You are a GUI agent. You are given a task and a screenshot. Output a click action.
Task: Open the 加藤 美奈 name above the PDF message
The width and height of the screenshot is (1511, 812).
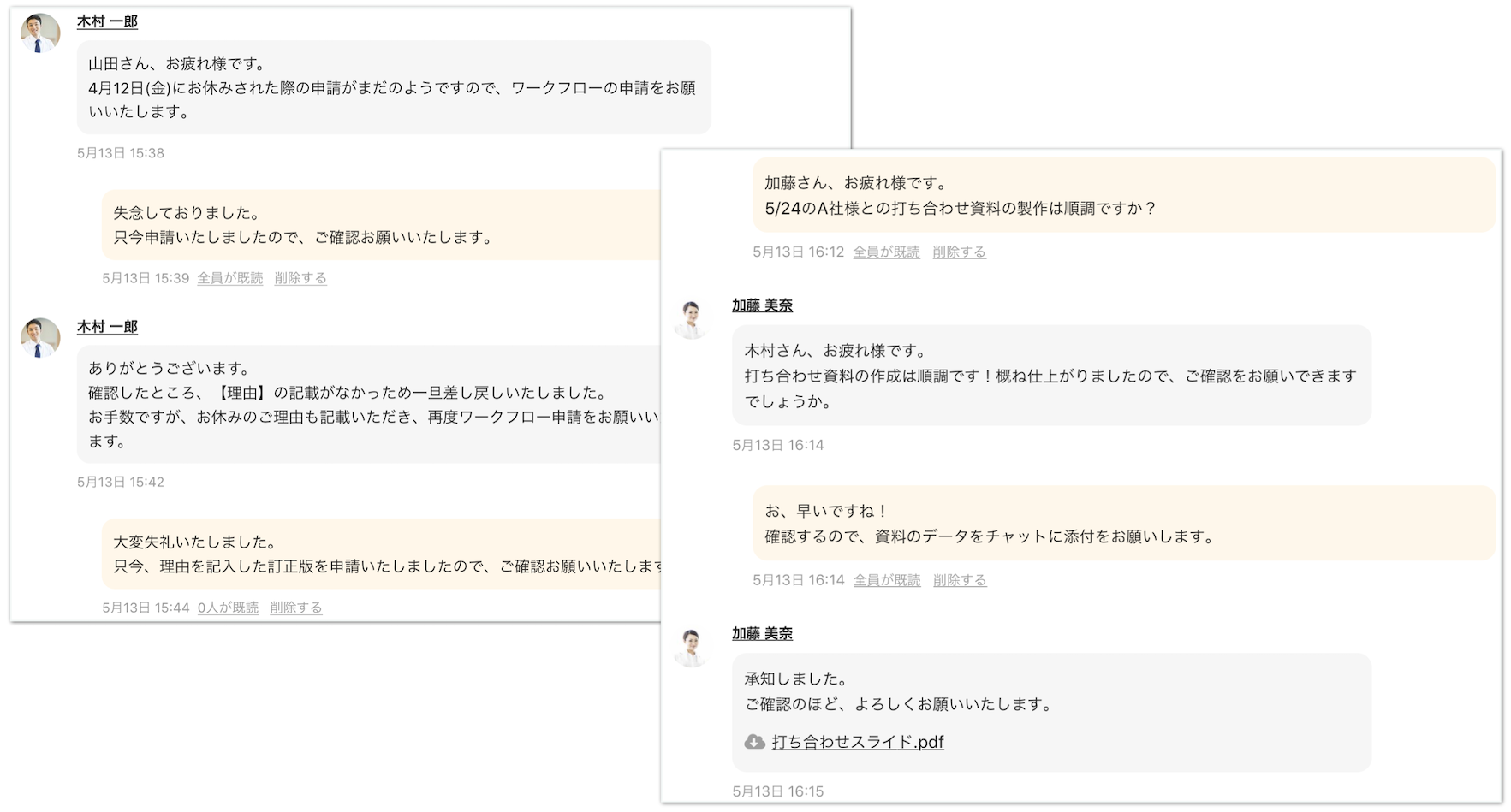[x=762, y=634]
